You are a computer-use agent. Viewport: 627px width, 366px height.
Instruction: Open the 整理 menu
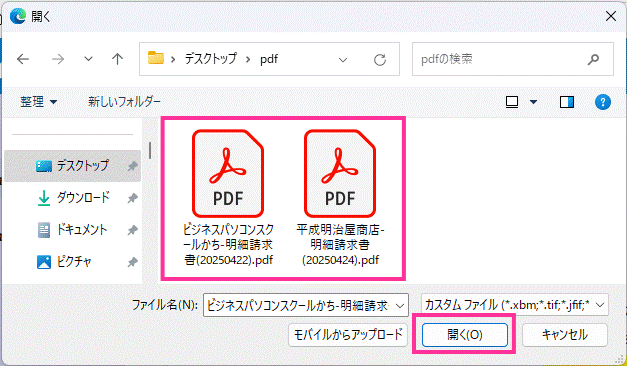point(38,102)
